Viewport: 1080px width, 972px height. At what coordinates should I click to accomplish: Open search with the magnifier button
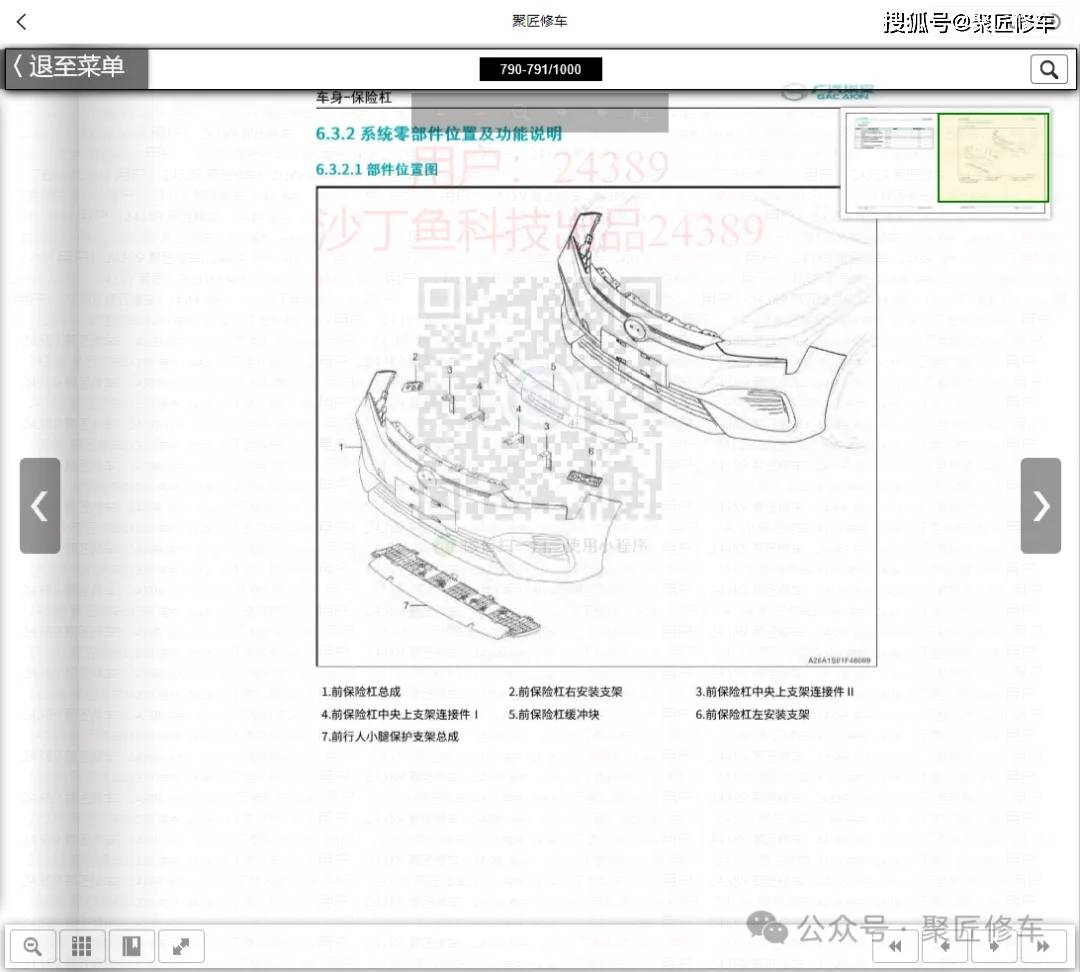point(1049,69)
